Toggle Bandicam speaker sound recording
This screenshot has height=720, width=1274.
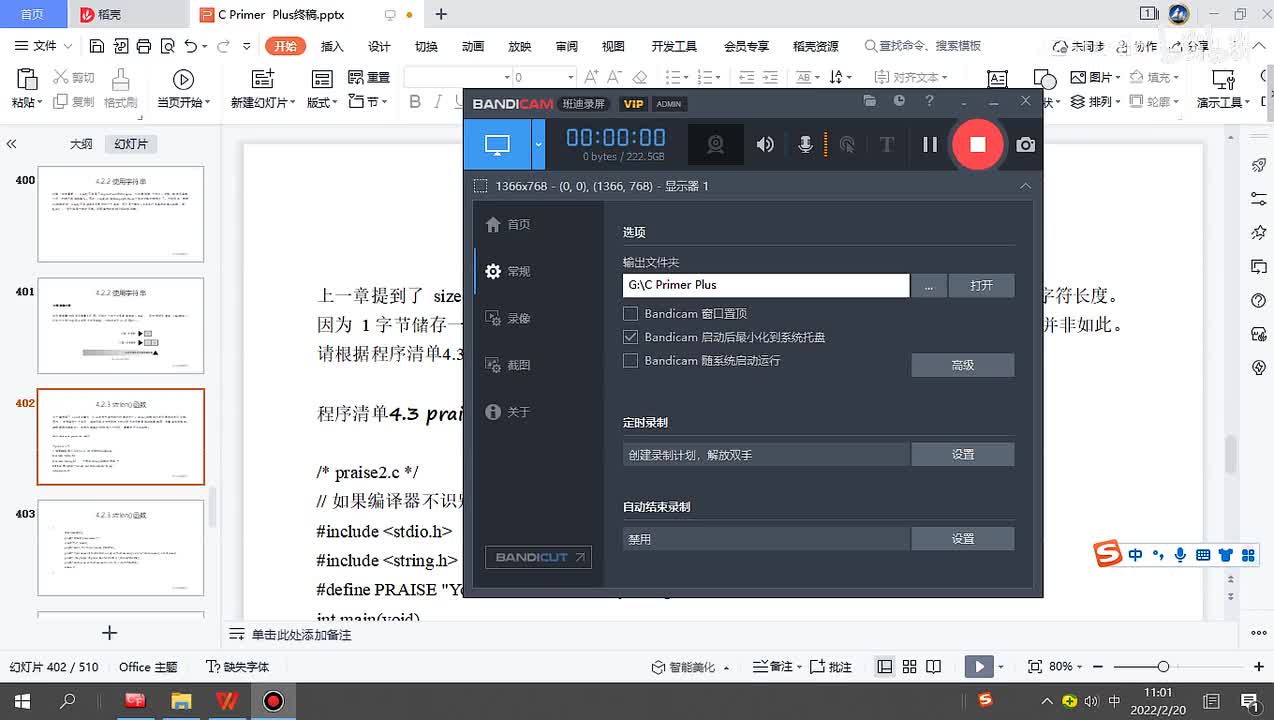point(765,145)
